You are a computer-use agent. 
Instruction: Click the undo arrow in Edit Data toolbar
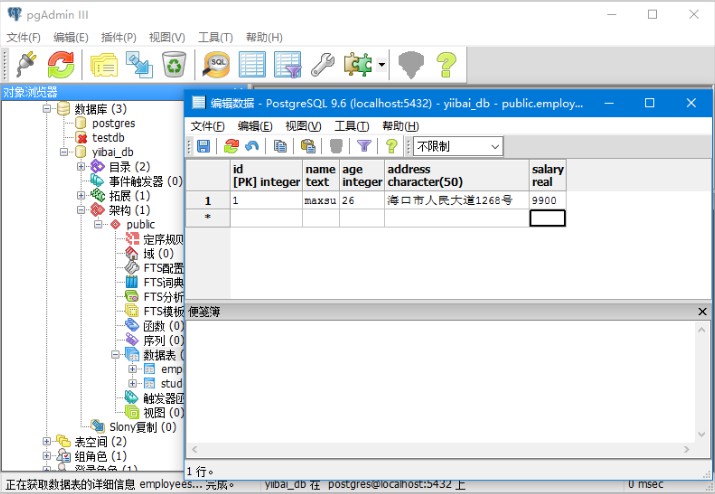pyautogui.click(x=252, y=146)
